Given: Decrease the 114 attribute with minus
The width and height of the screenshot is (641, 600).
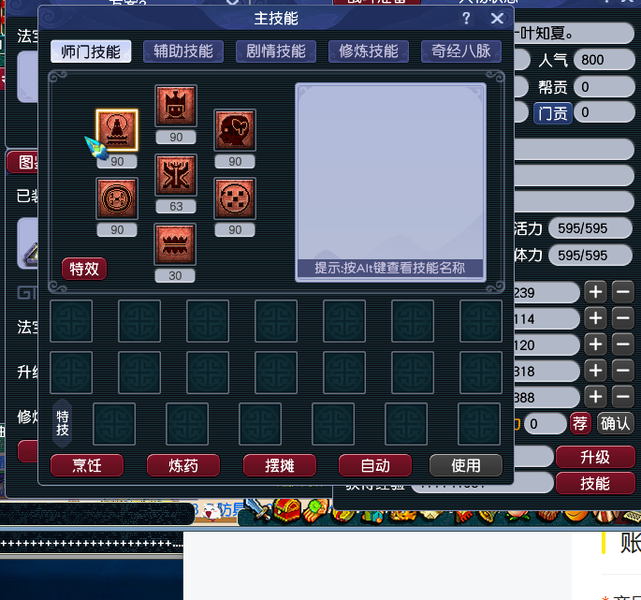Looking at the screenshot, I should coord(623,318).
